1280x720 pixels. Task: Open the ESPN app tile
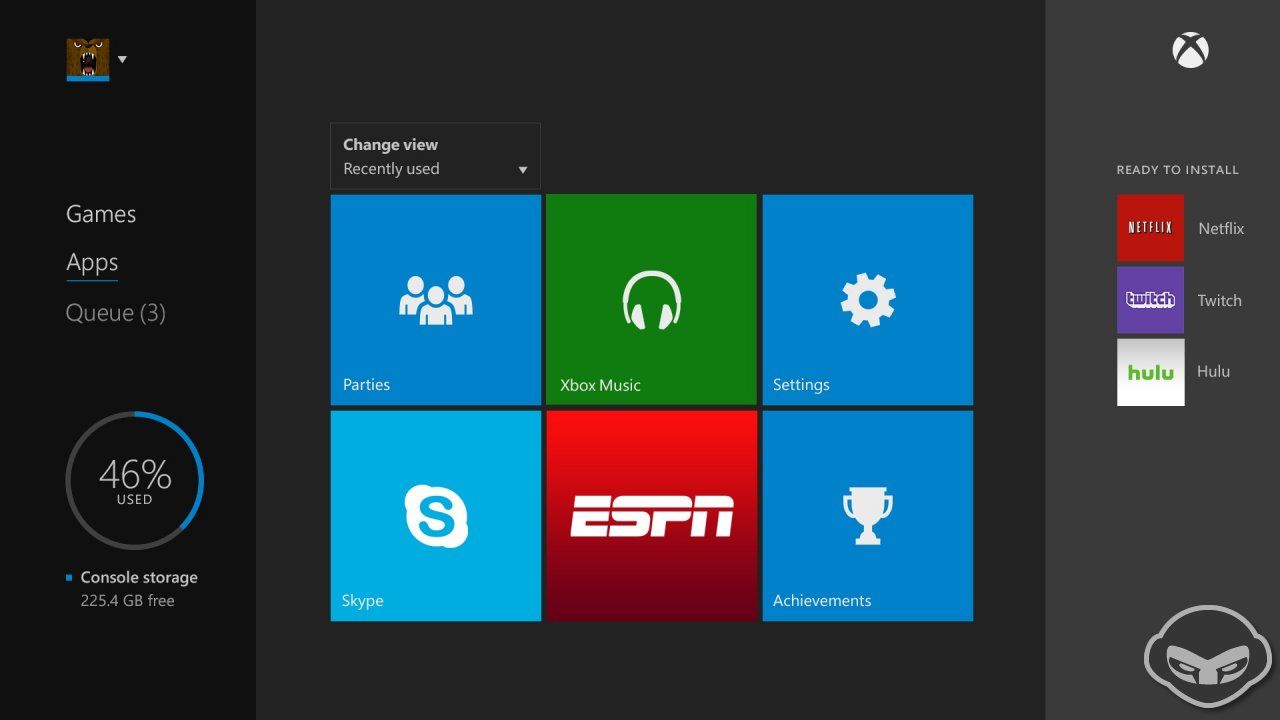point(651,516)
